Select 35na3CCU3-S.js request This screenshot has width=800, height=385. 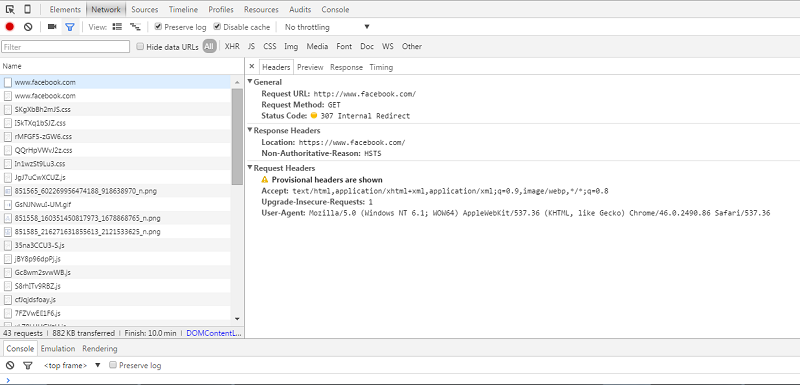[x=116, y=245]
